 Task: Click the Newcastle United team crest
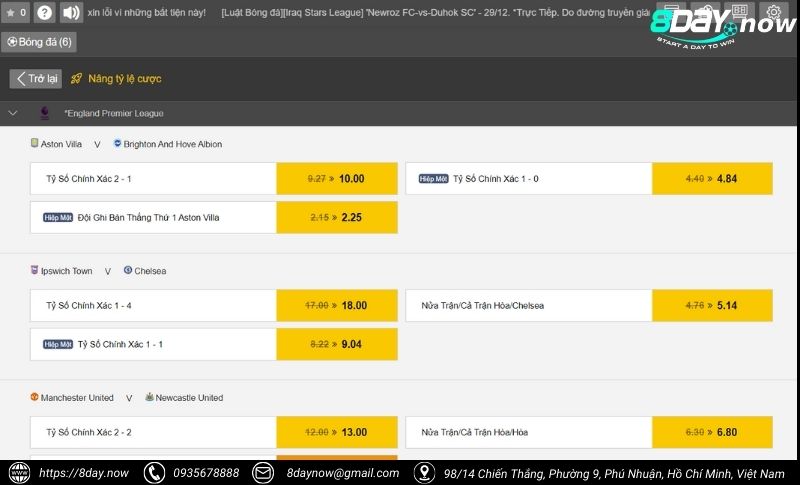(149, 397)
